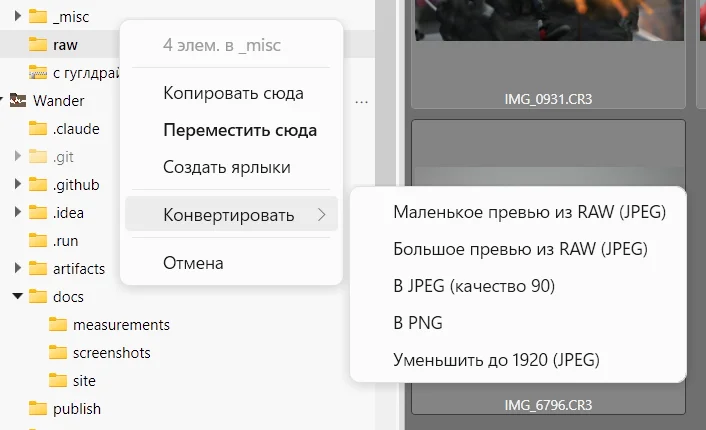Select the 'site' subfolder label
The image size is (706, 430).
[x=84, y=381]
